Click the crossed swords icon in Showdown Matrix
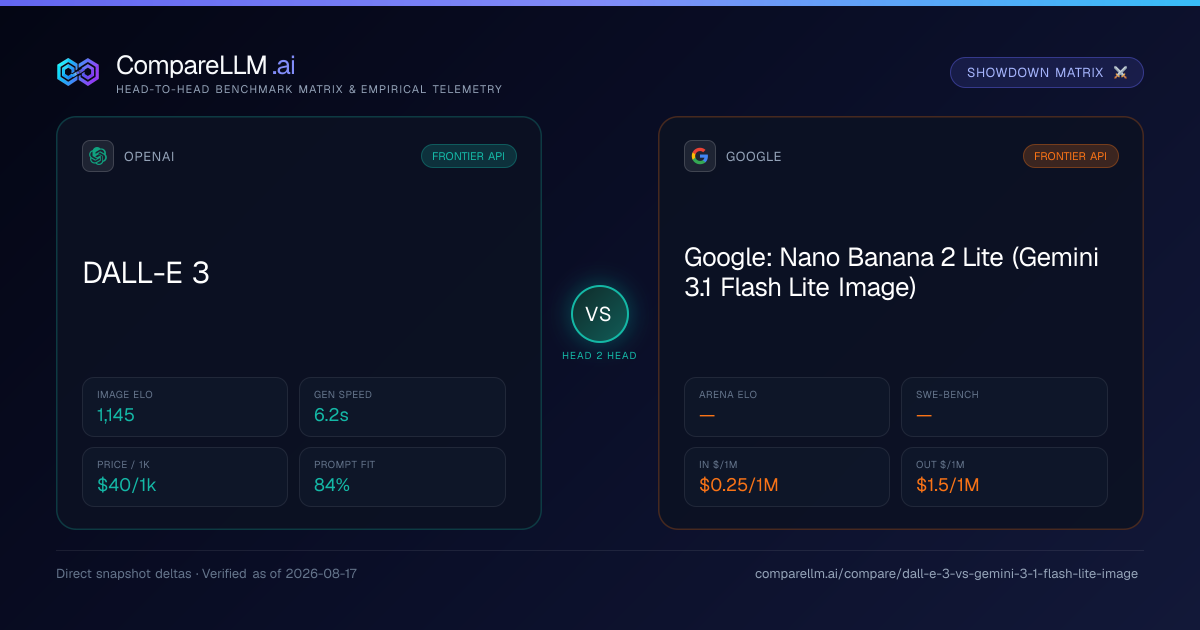Viewport: 1200px width, 630px height. point(1120,73)
